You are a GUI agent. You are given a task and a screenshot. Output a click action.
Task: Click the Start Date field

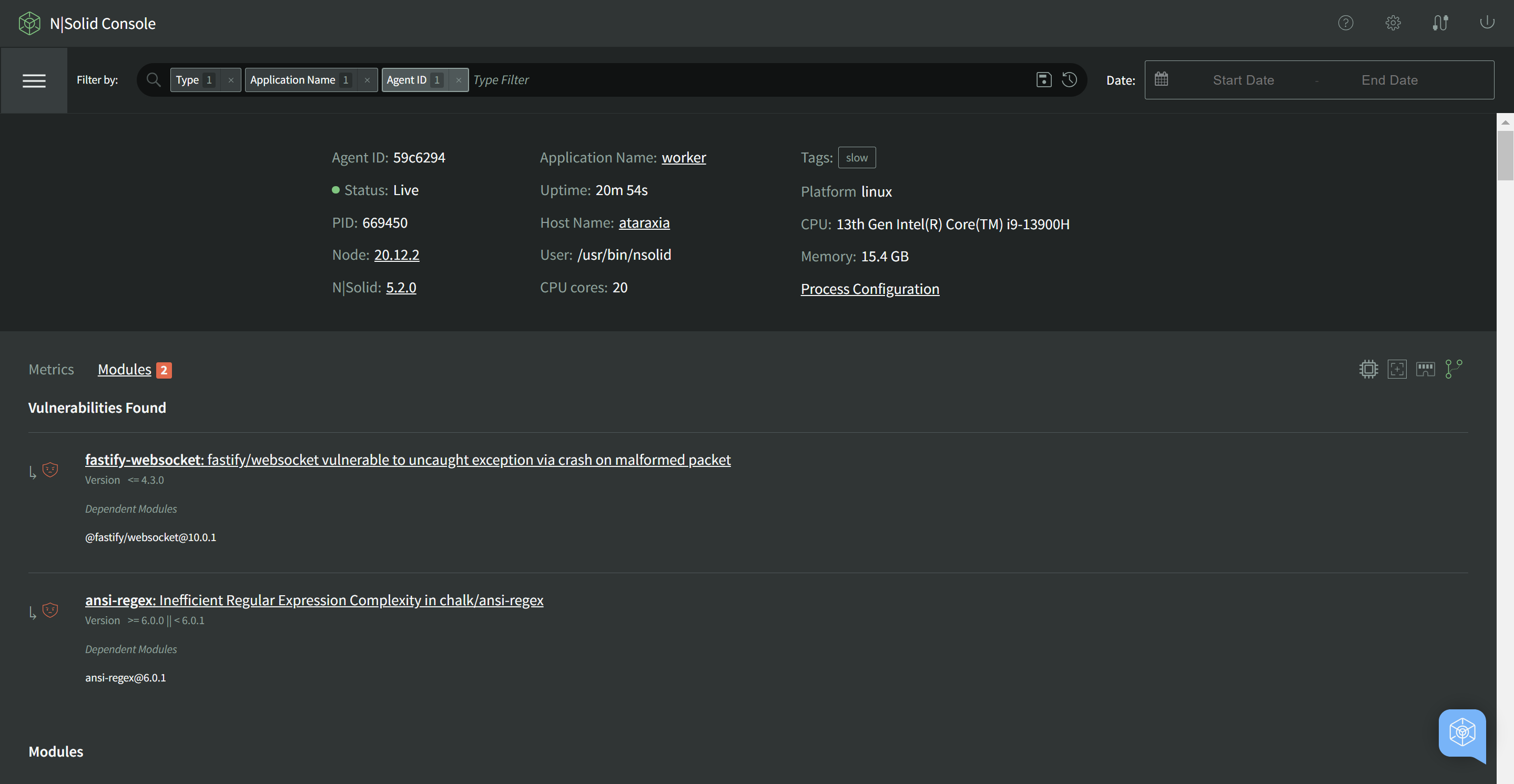click(x=1243, y=80)
